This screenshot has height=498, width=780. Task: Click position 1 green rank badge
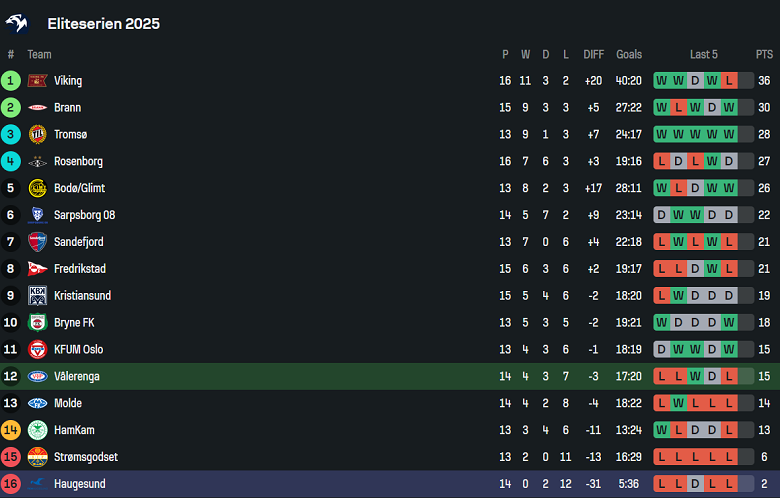tap(11, 81)
